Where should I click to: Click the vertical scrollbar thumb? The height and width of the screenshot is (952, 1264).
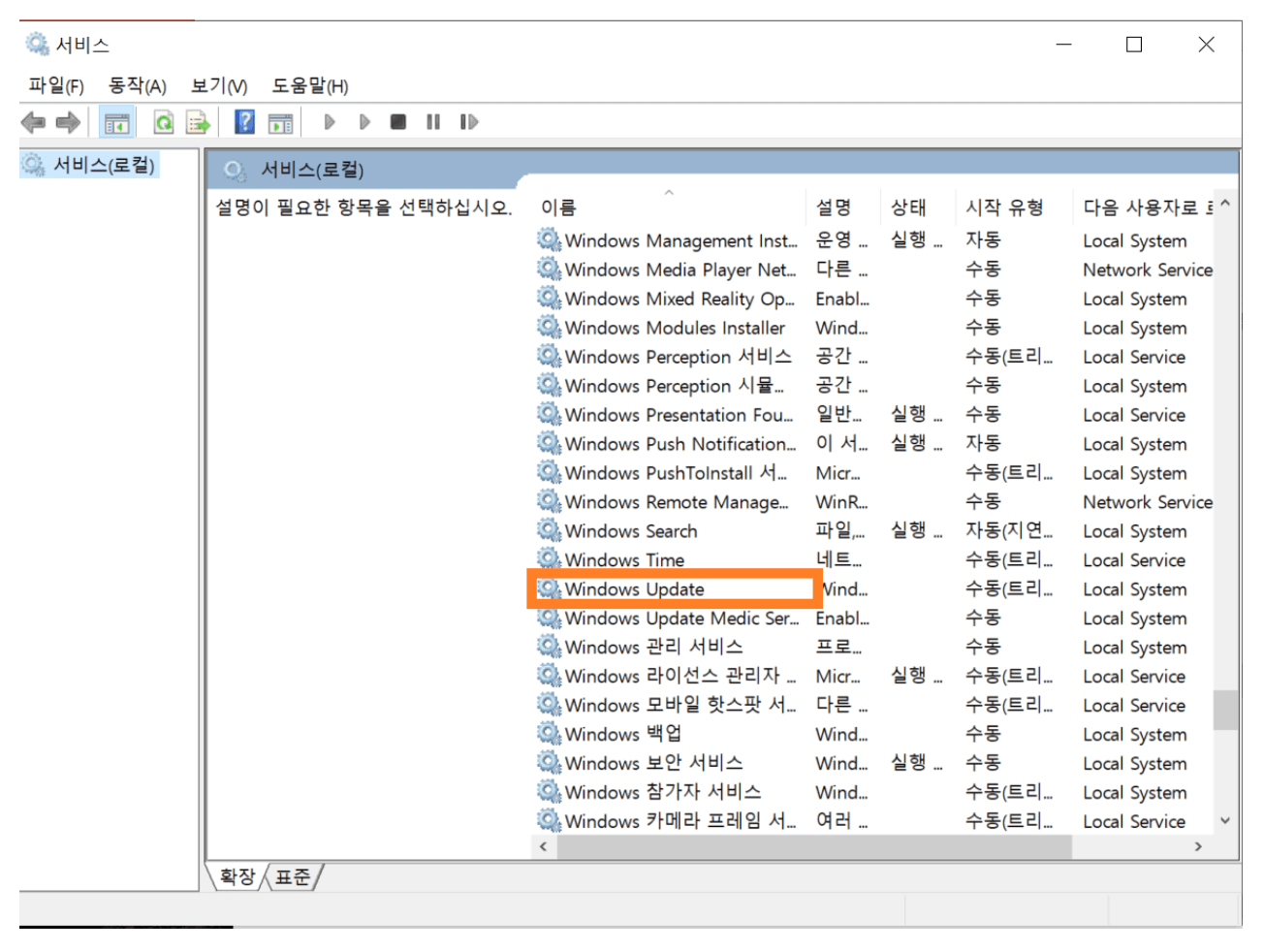[x=1225, y=710]
